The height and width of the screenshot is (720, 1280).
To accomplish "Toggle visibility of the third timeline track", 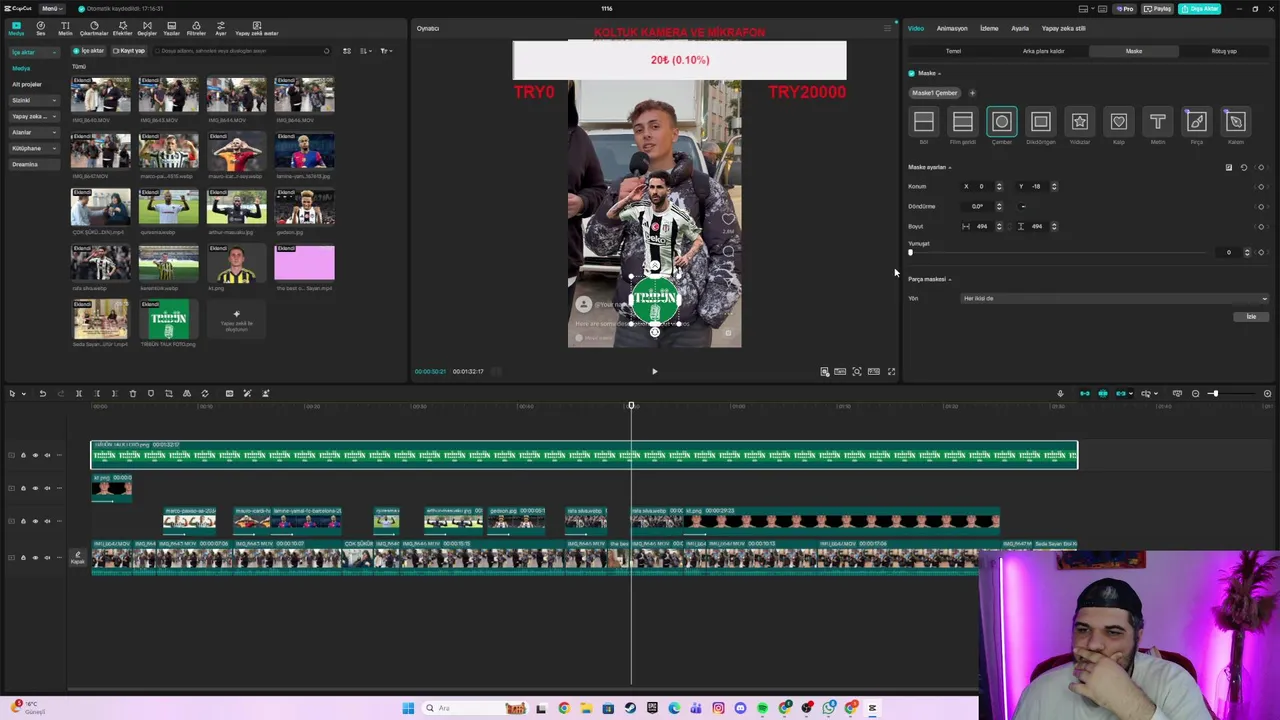I will pos(35,521).
